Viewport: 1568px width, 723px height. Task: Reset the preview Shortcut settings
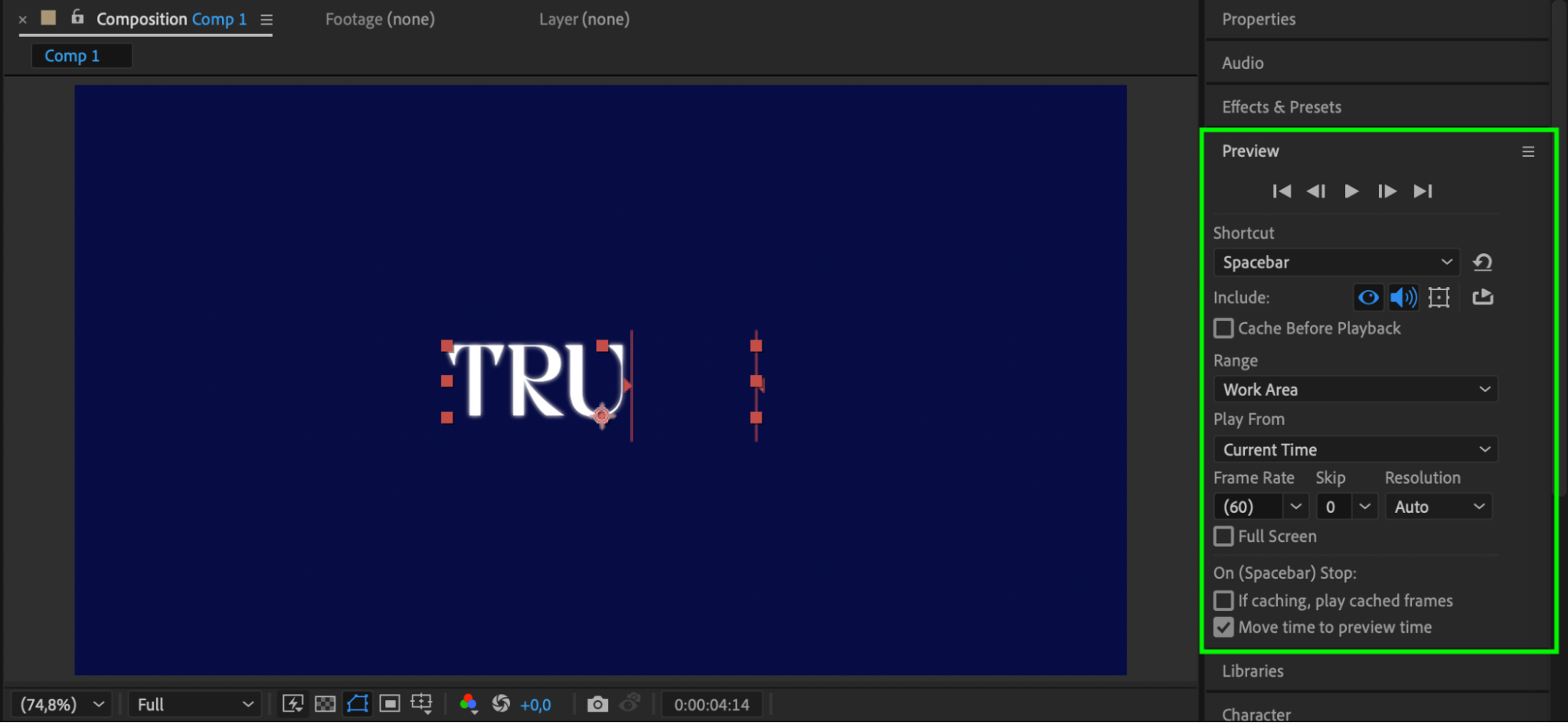click(1483, 262)
